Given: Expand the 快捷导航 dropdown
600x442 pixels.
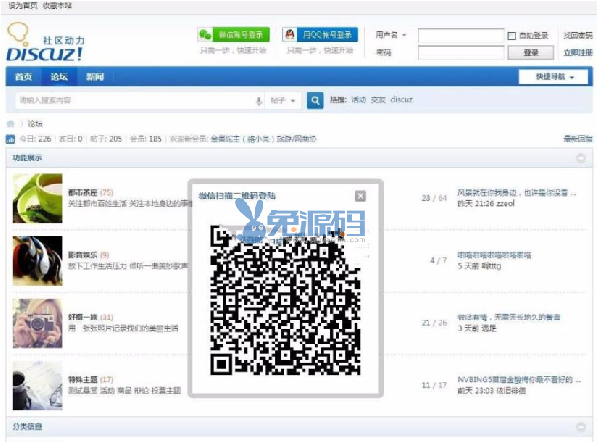Looking at the screenshot, I should (553, 77).
